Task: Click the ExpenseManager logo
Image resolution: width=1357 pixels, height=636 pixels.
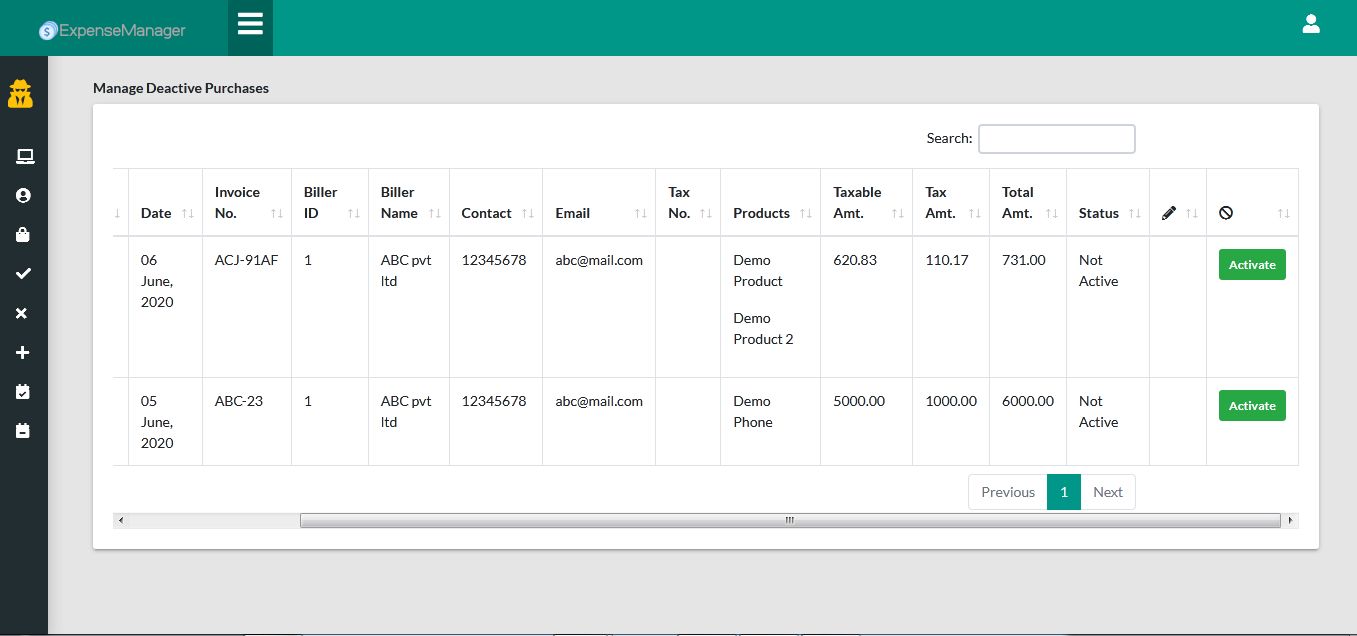Action: click(x=112, y=31)
